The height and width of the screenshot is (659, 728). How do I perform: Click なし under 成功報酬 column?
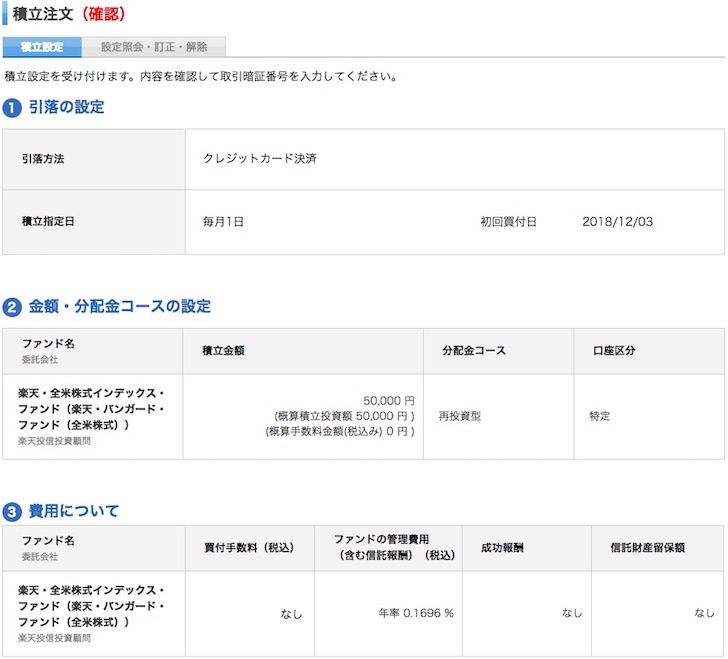tap(572, 613)
